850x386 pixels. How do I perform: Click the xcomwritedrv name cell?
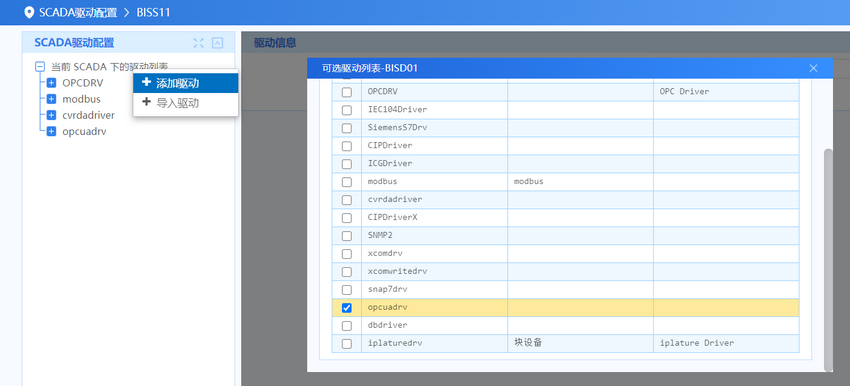(x=435, y=272)
